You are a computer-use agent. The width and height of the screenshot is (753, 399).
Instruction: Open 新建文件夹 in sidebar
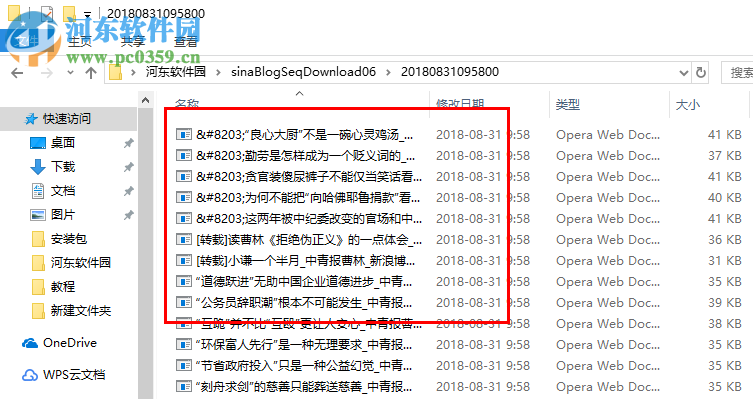click(x=81, y=311)
